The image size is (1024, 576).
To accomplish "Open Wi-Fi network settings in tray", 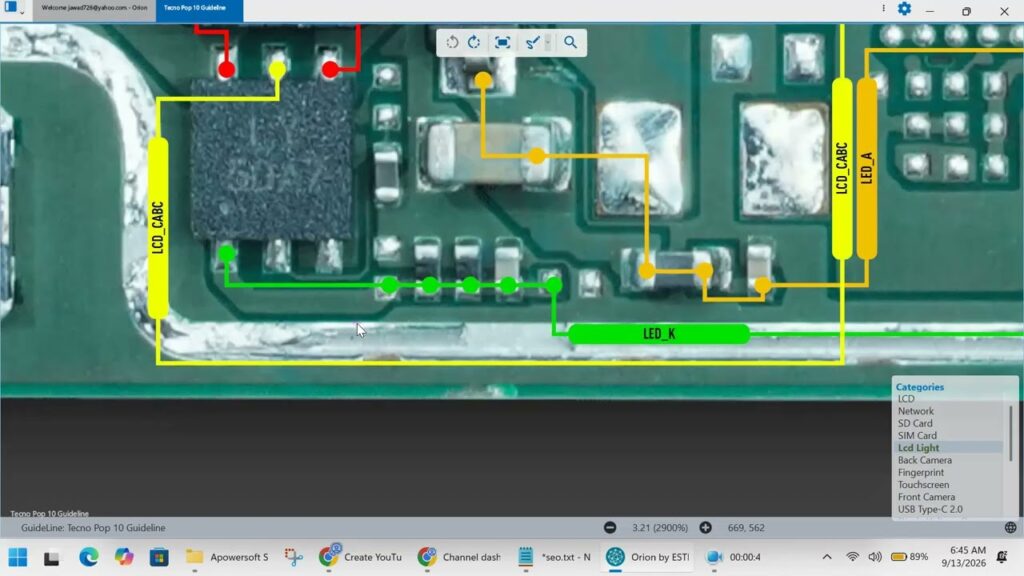I will click(852, 557).
